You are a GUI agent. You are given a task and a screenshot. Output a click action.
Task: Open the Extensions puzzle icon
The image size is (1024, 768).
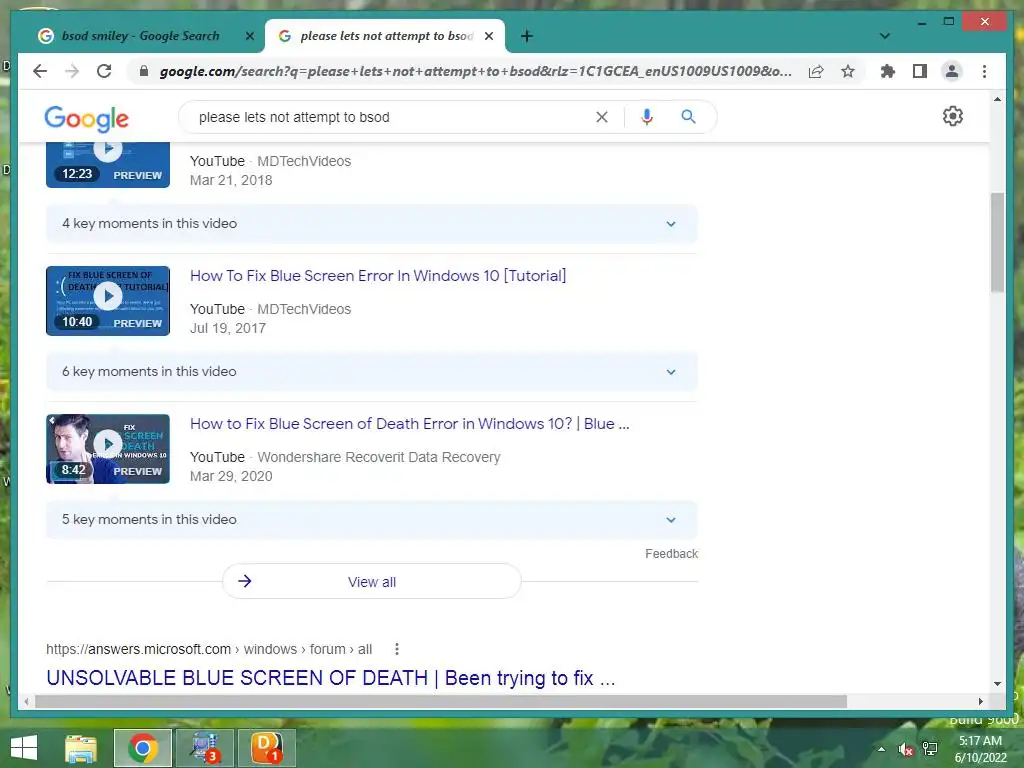point(888,71)
